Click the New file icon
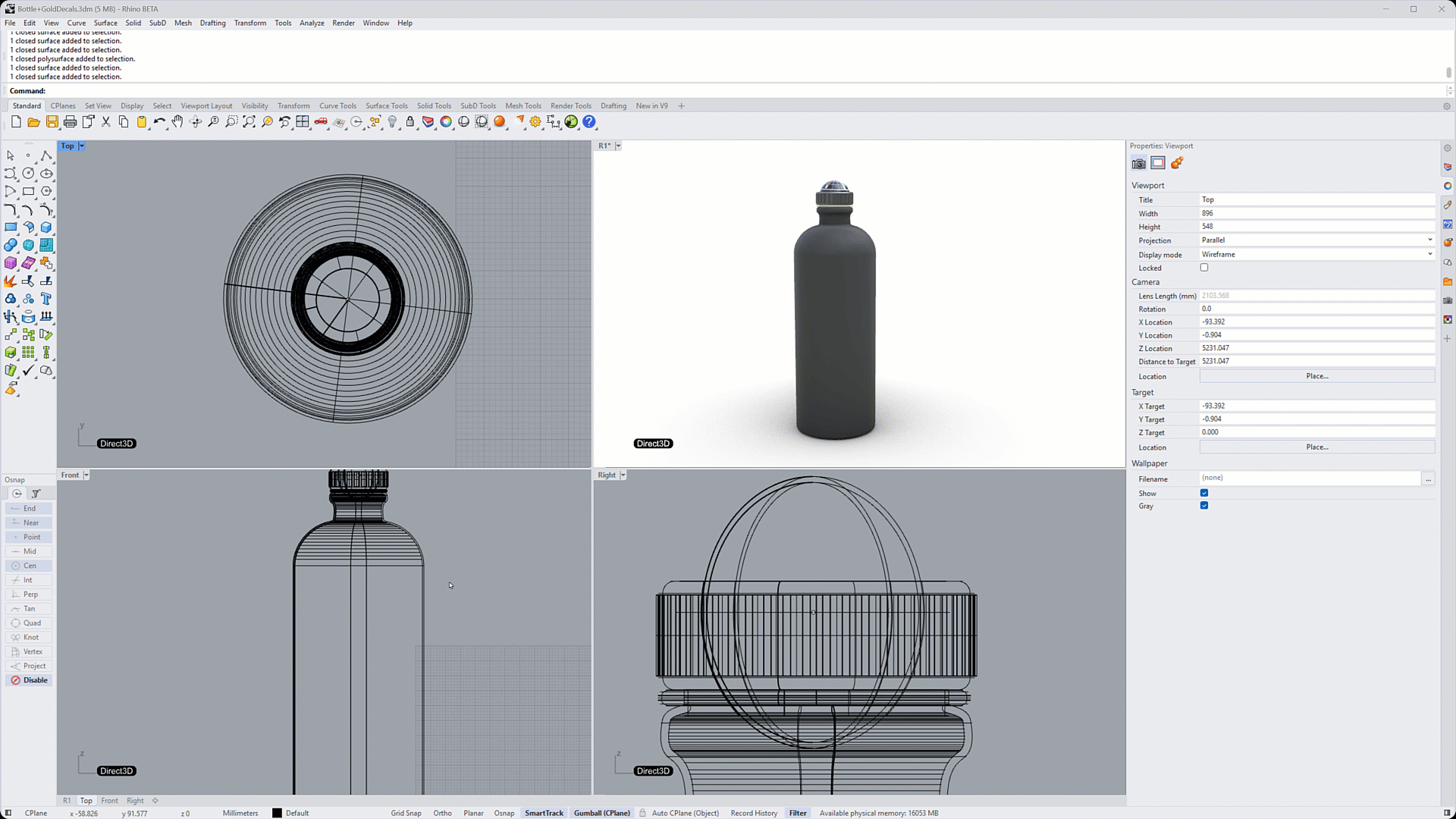The height and width of the screenshot is (819, 1456). click(x=16, y=122)
